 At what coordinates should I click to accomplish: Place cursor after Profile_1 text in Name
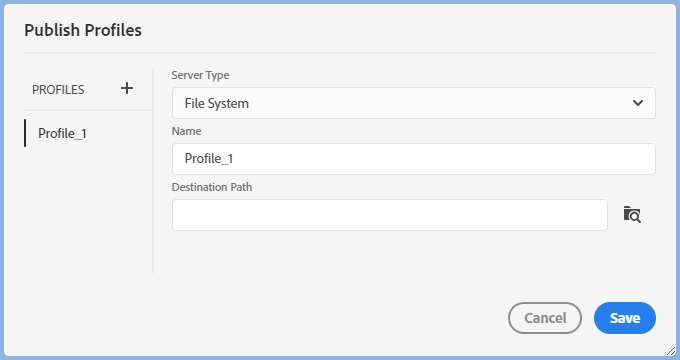click(x=235, y=159)
